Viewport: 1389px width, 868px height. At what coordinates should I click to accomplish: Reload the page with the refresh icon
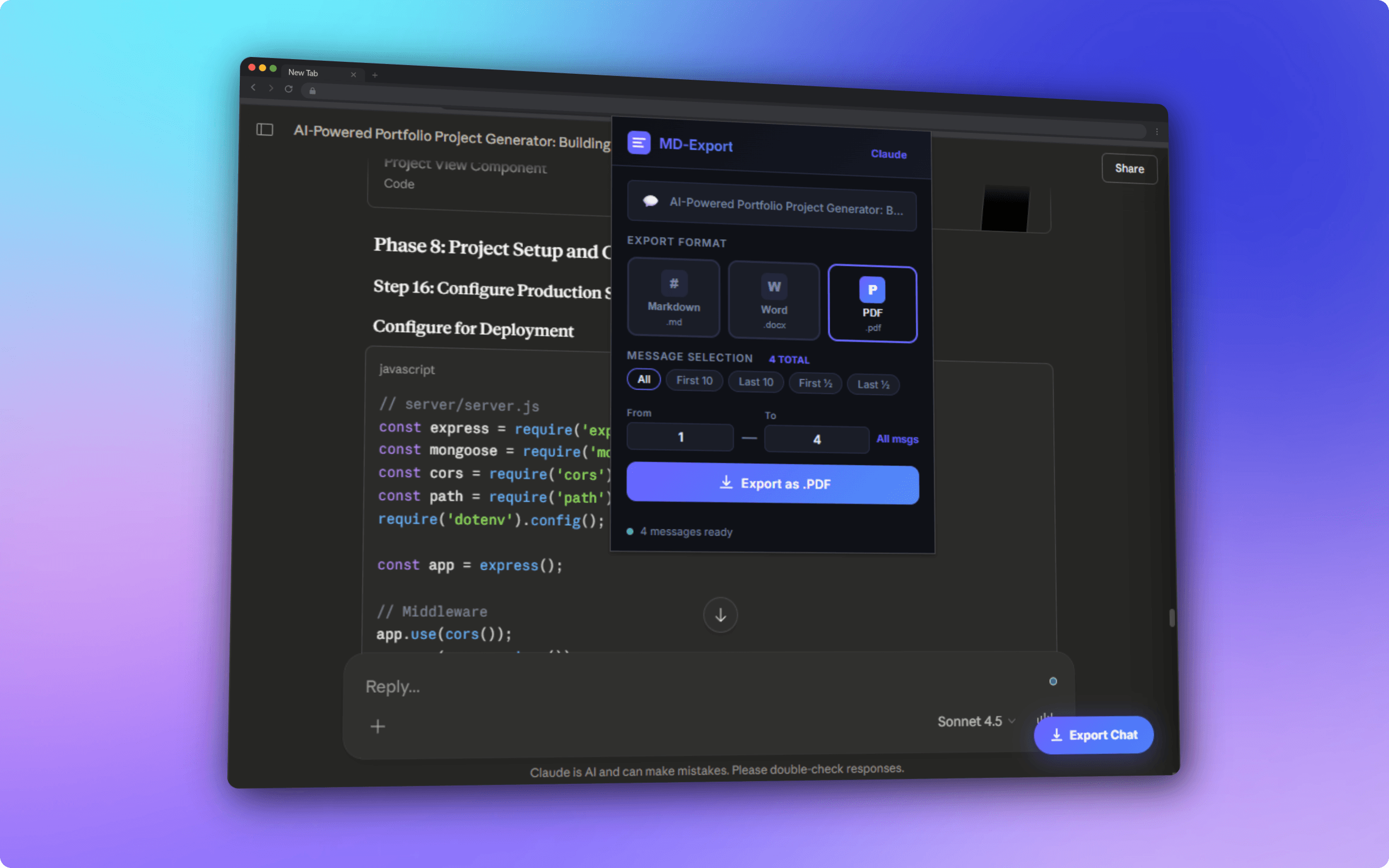tap(289, 89)
